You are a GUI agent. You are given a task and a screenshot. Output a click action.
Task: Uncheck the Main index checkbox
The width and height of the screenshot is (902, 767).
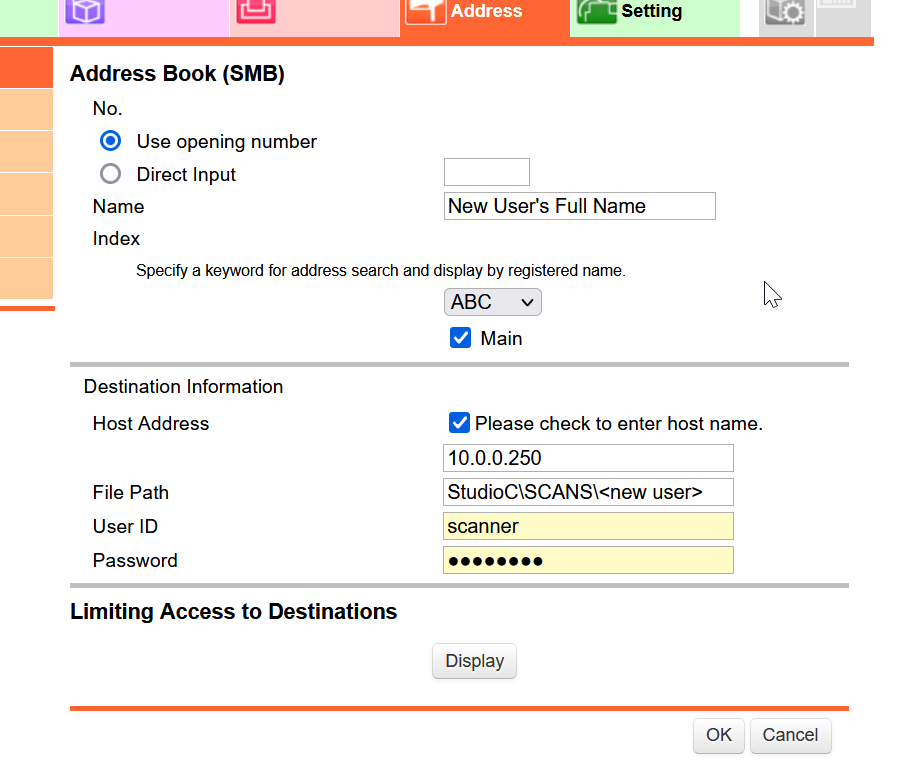pyautogui.click(x=460, y=338)
